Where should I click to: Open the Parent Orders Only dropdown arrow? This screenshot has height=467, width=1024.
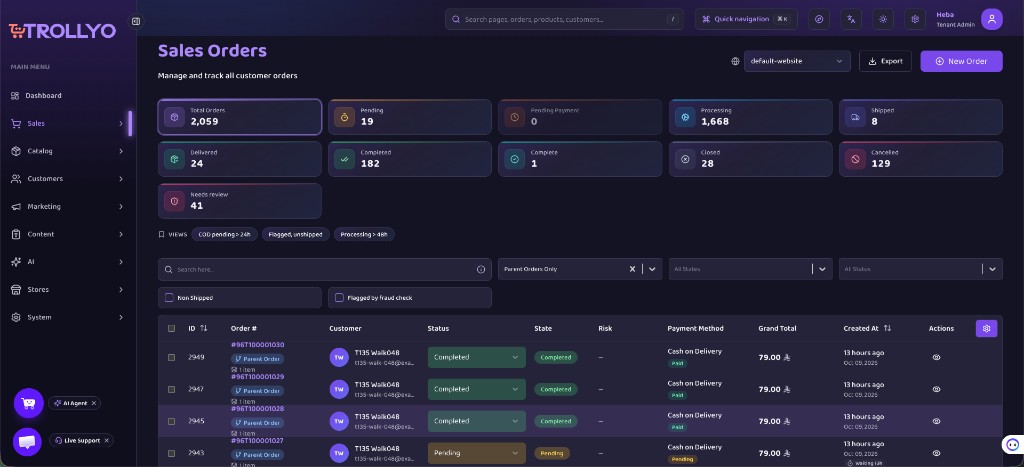(x=652, y=269)
